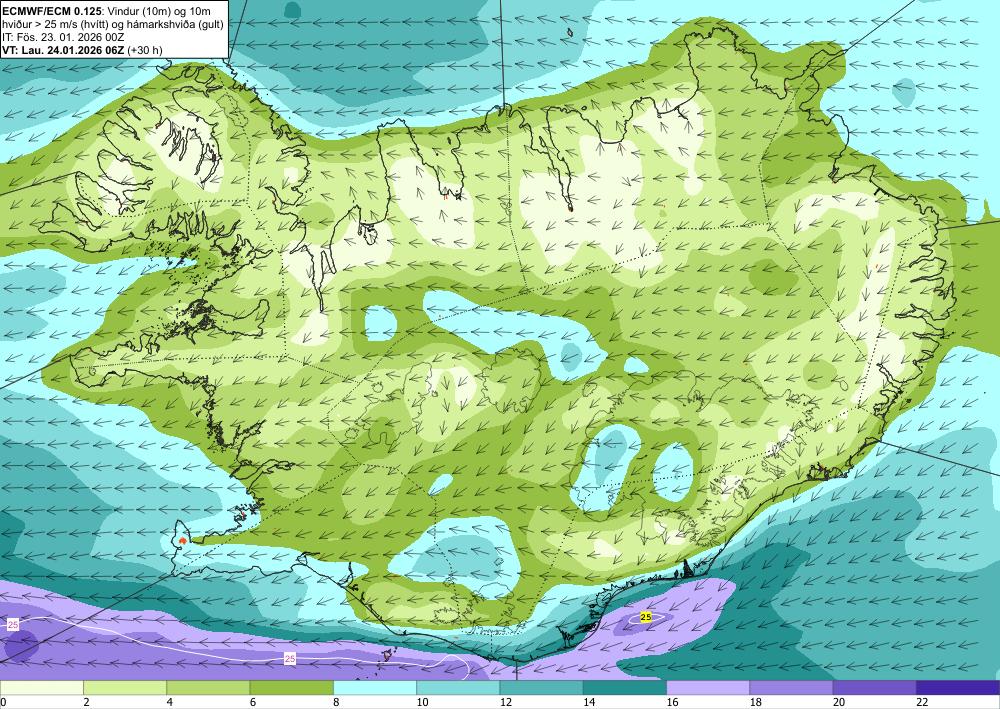Click the legend value '16'
Image resolution: width=1000 pixels, height=709 pixels.
(x=673, y=702)
